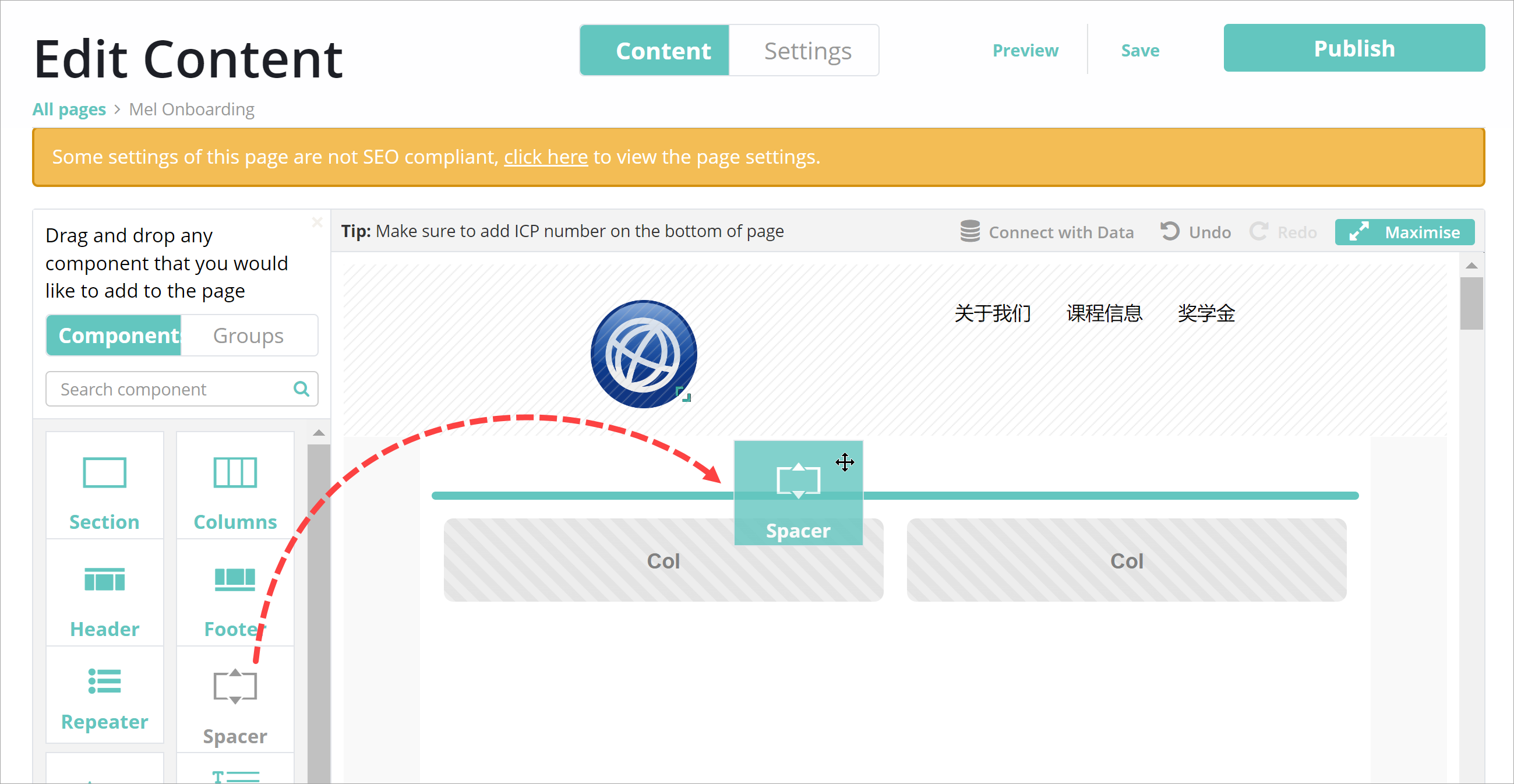Switch to the Groups tab
1514x784 pixels.
point(248,336)
